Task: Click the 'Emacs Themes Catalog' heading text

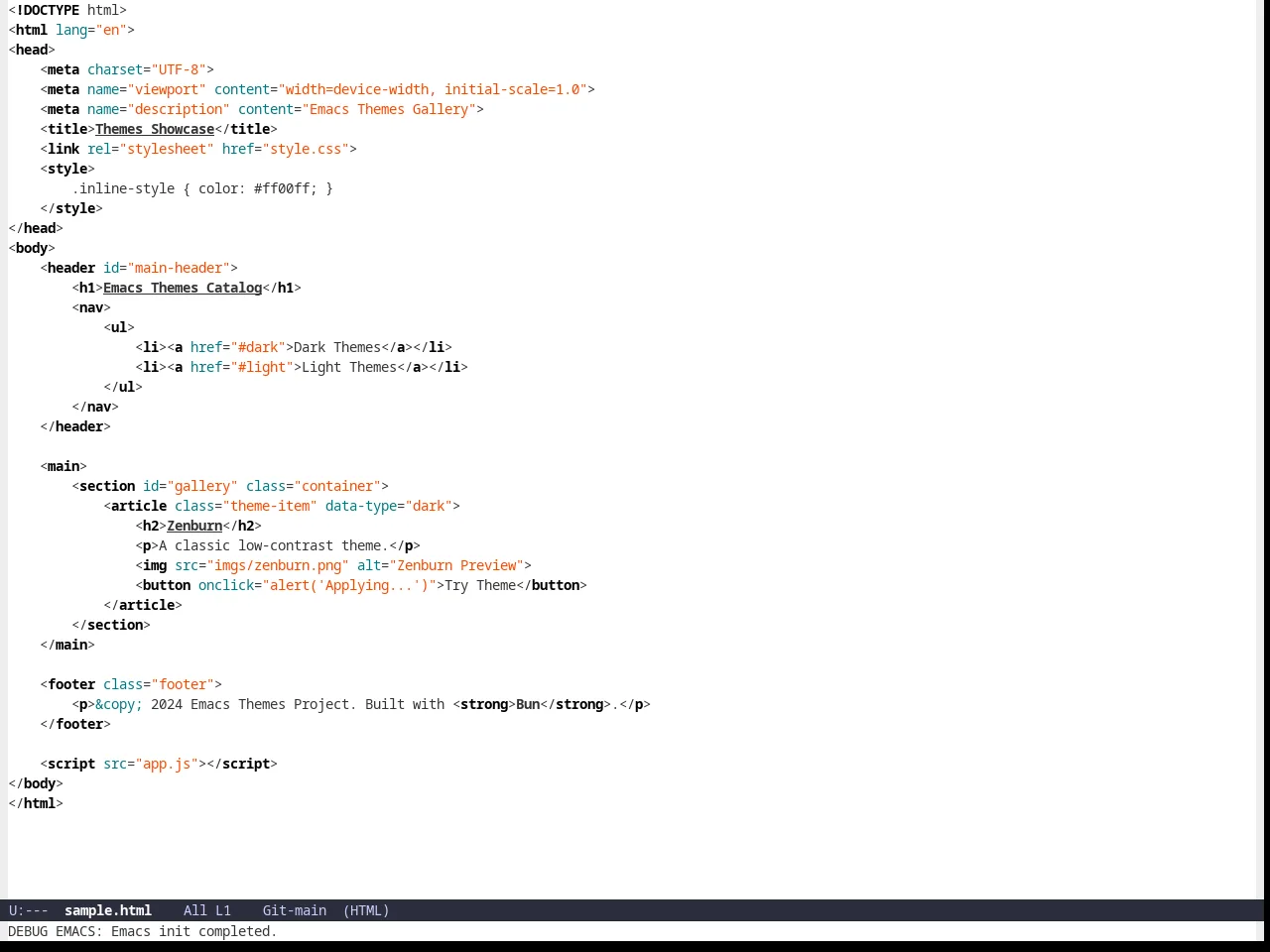Action: click(x=183, y=288)
